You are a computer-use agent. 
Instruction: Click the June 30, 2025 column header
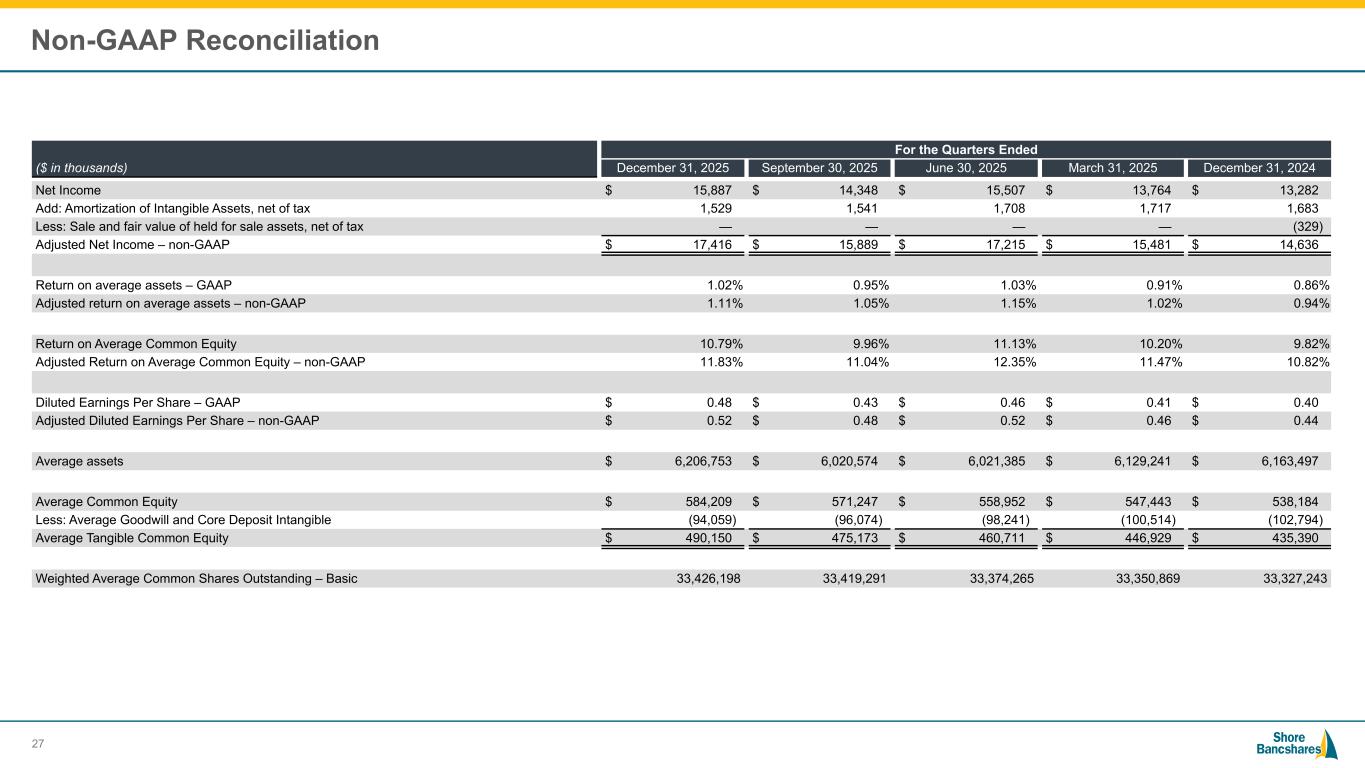[x=965, y=168]
